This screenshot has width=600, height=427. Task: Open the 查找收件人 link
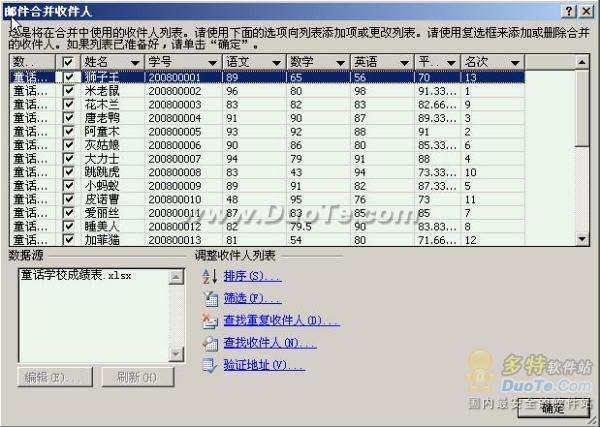(270, 343)
